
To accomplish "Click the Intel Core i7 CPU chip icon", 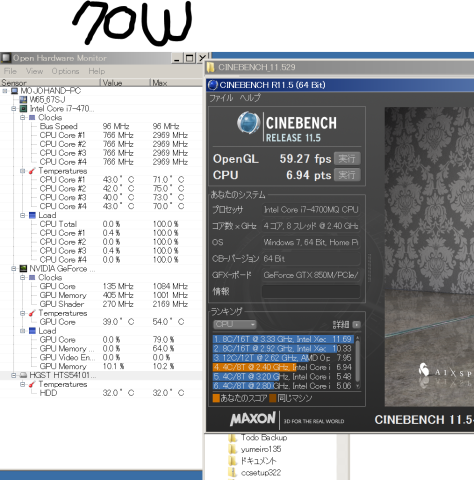I will 23,109.
